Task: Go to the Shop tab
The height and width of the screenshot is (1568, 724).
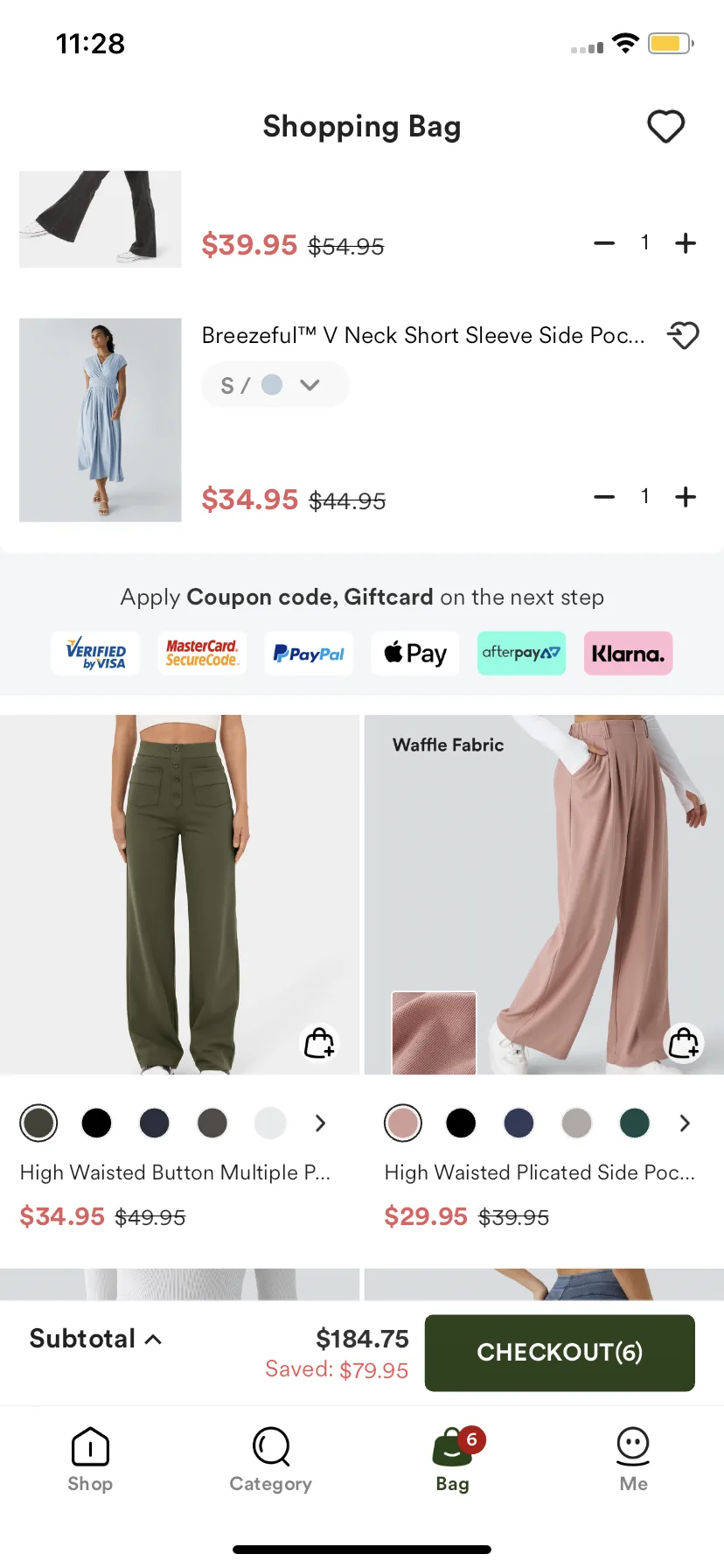Action: pos(90,1459)
